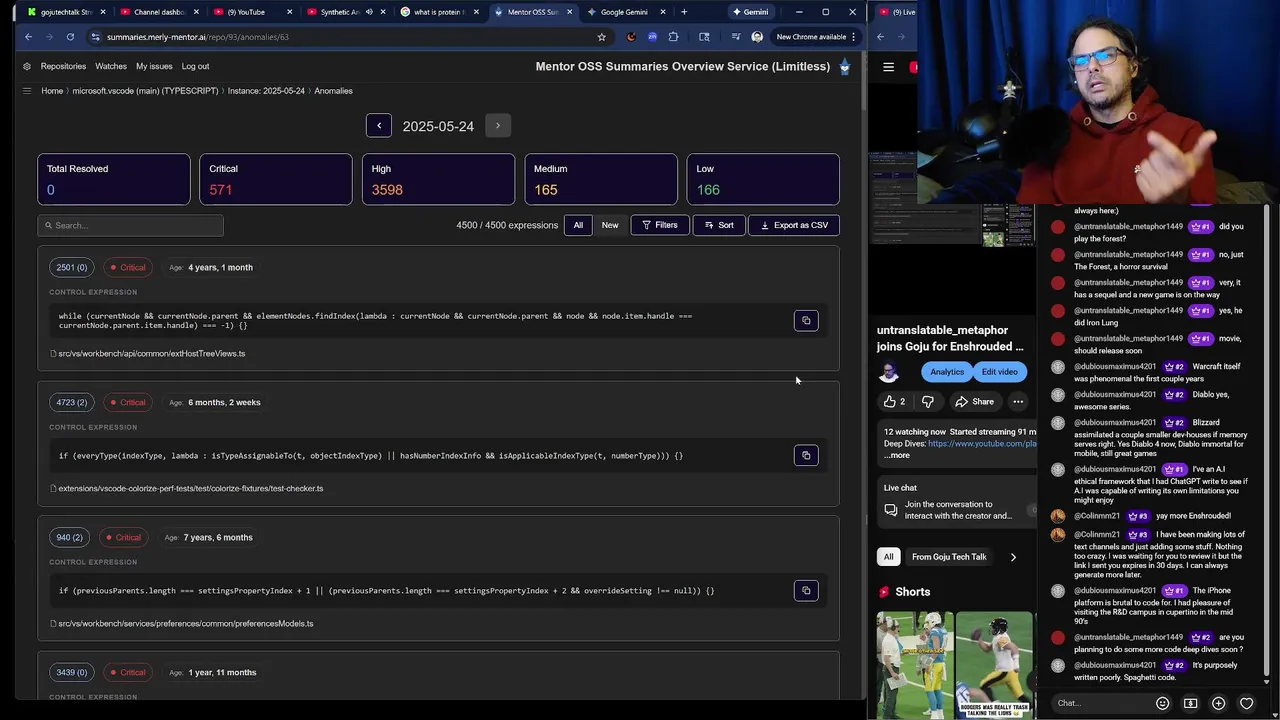Open the Chargers Shorts thumbnail

[x=915, y=665]
